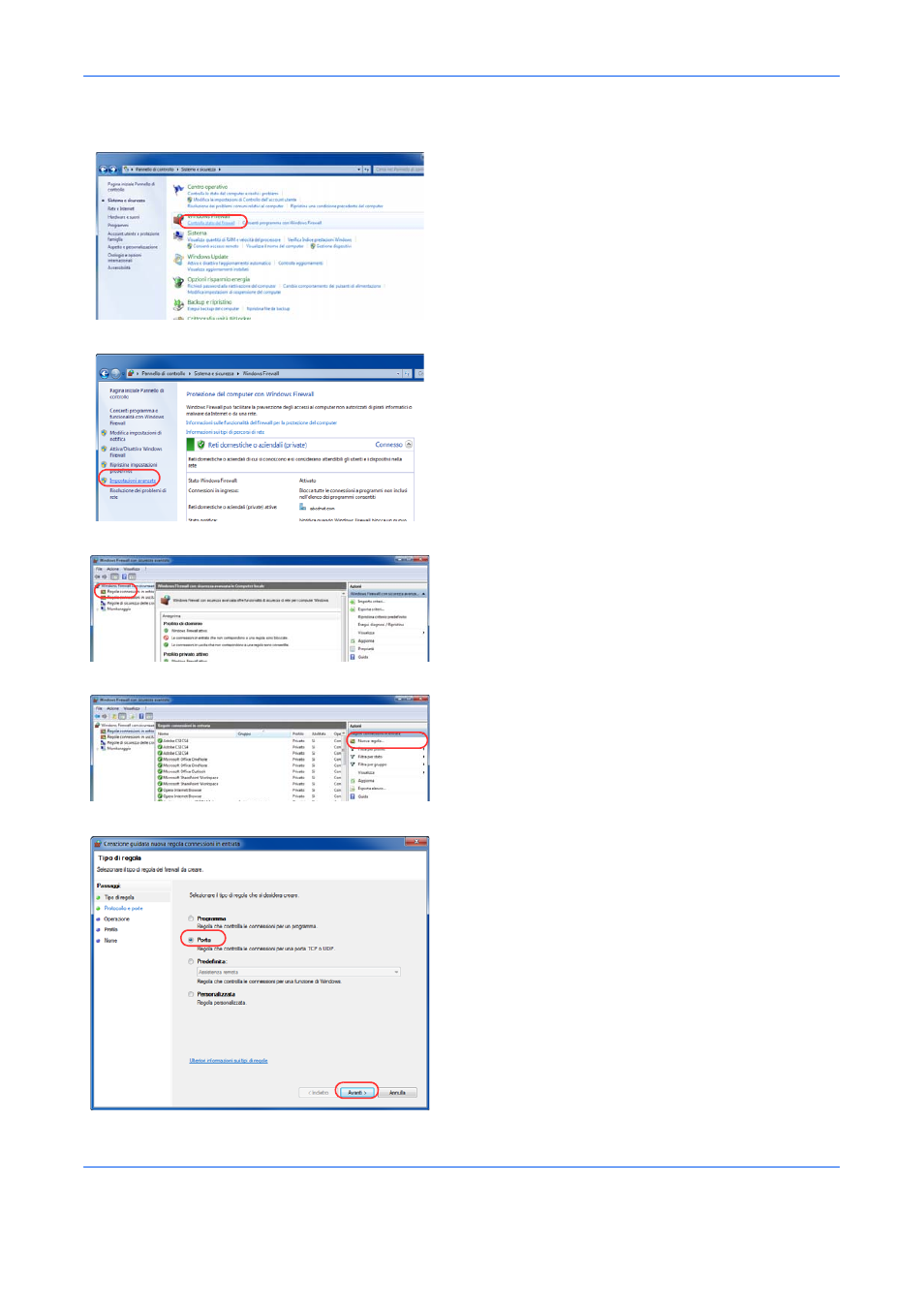This screenshot has height=1308, width=924.
Task: Open File menu in inbound rules window
Action: click(x=99, y=708)
